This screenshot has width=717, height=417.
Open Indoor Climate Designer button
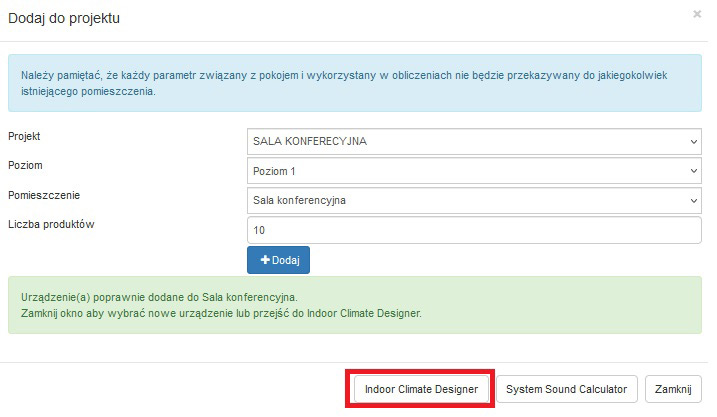pos(421,389)
